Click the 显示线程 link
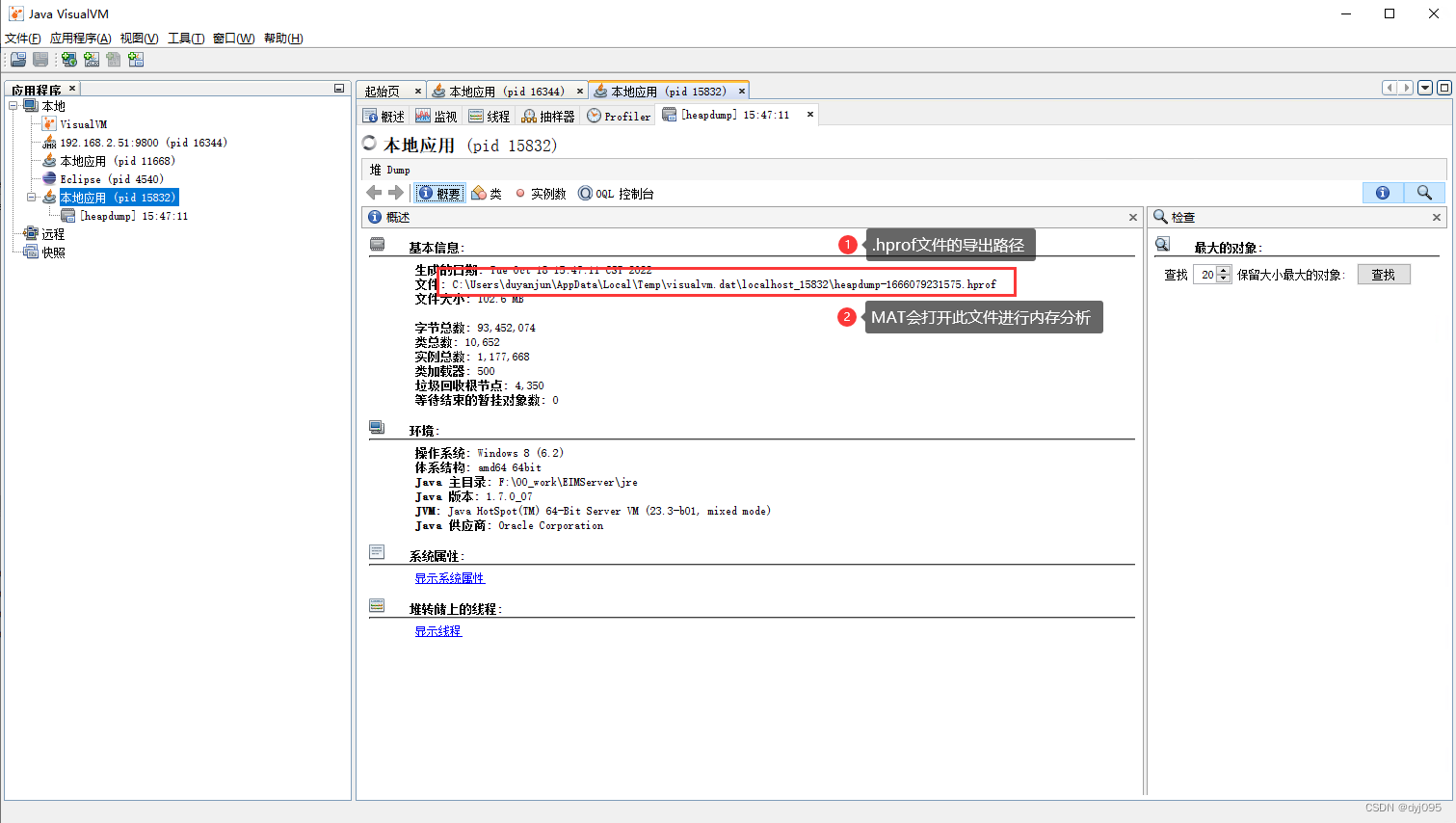Viewport: 1456px width, 823px height. point(438,631)
